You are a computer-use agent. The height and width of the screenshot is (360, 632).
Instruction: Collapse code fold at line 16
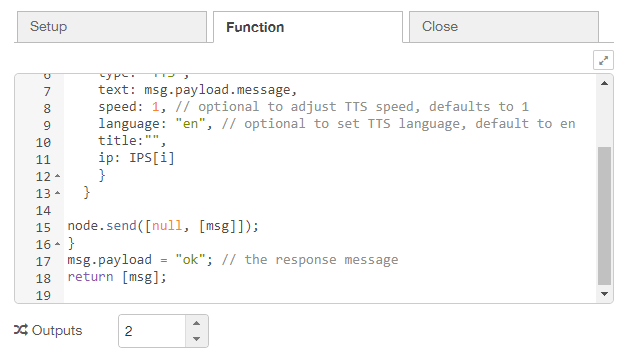[58, 244]
